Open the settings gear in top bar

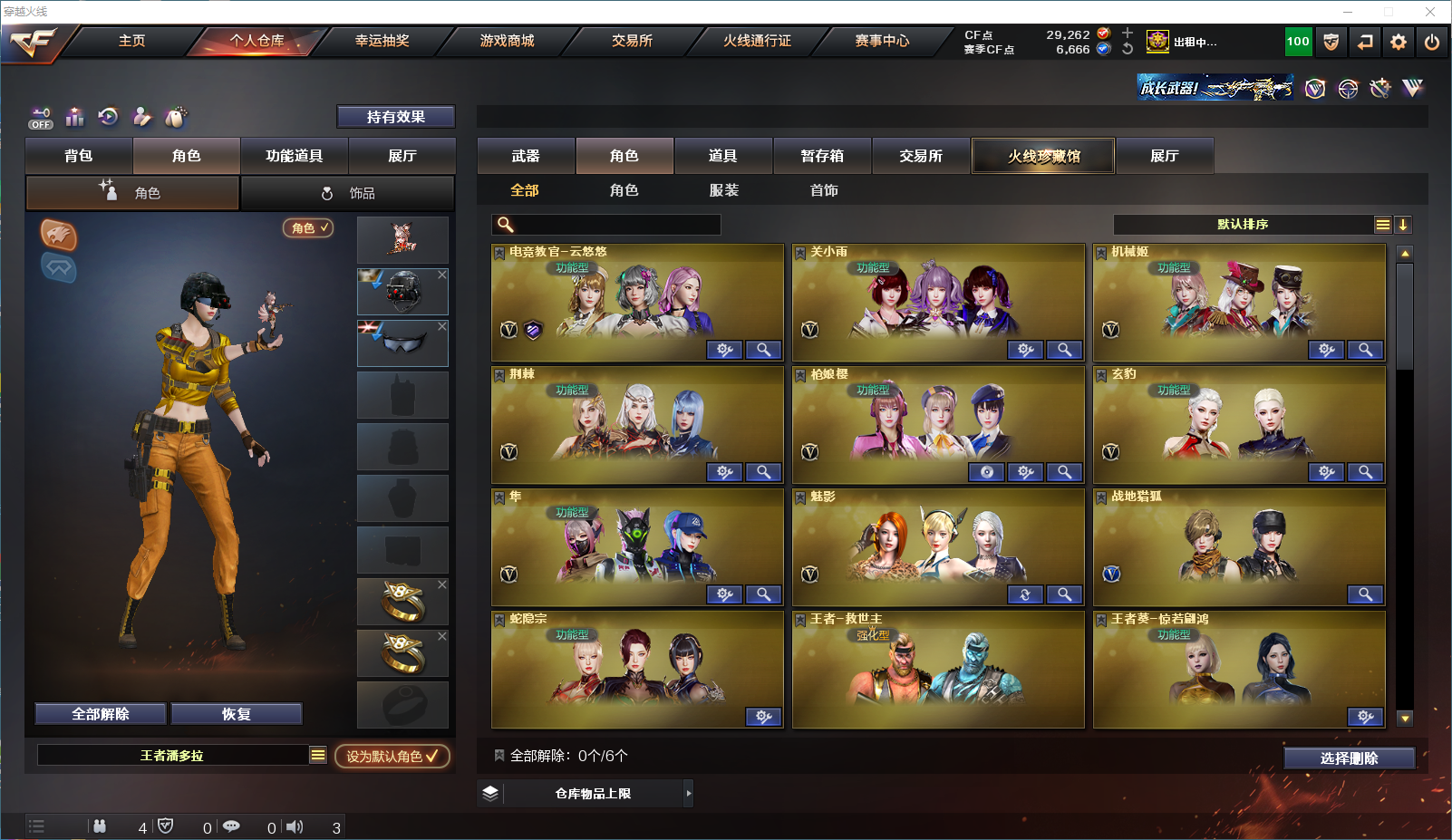[x=1399, y=42]
